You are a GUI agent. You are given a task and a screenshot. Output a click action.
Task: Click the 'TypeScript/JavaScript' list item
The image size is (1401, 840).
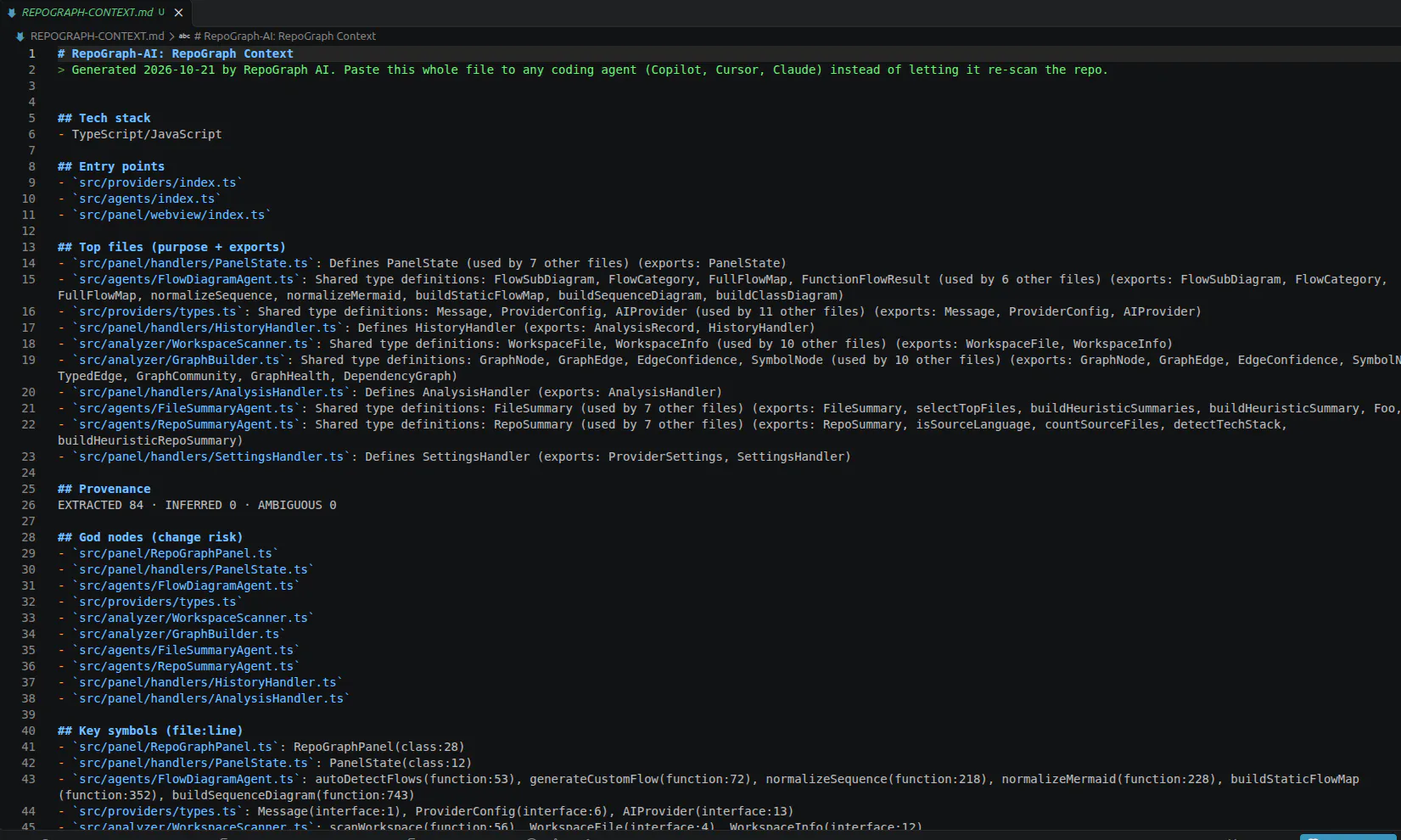coord(147,134)
